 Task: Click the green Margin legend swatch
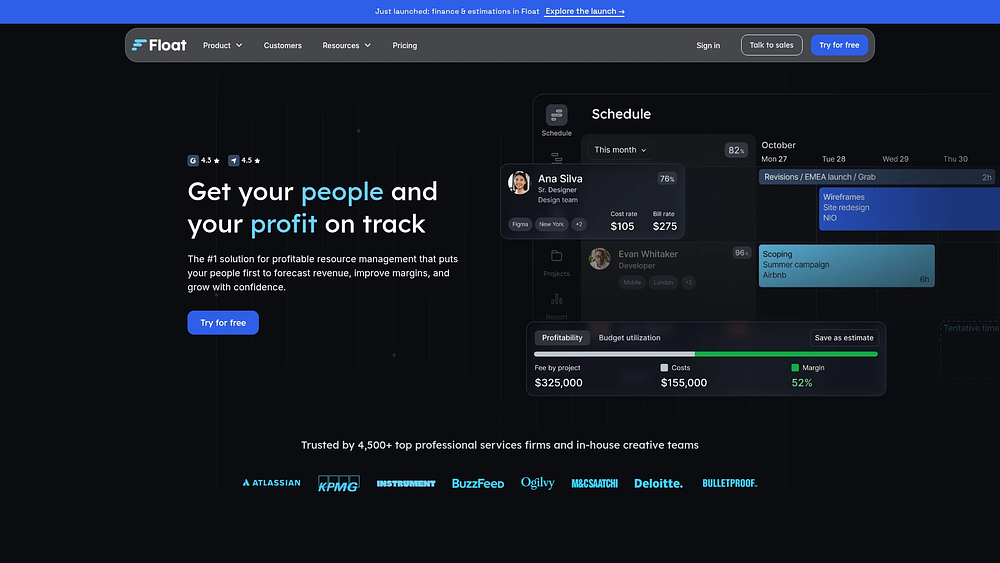tap(795, 368)
